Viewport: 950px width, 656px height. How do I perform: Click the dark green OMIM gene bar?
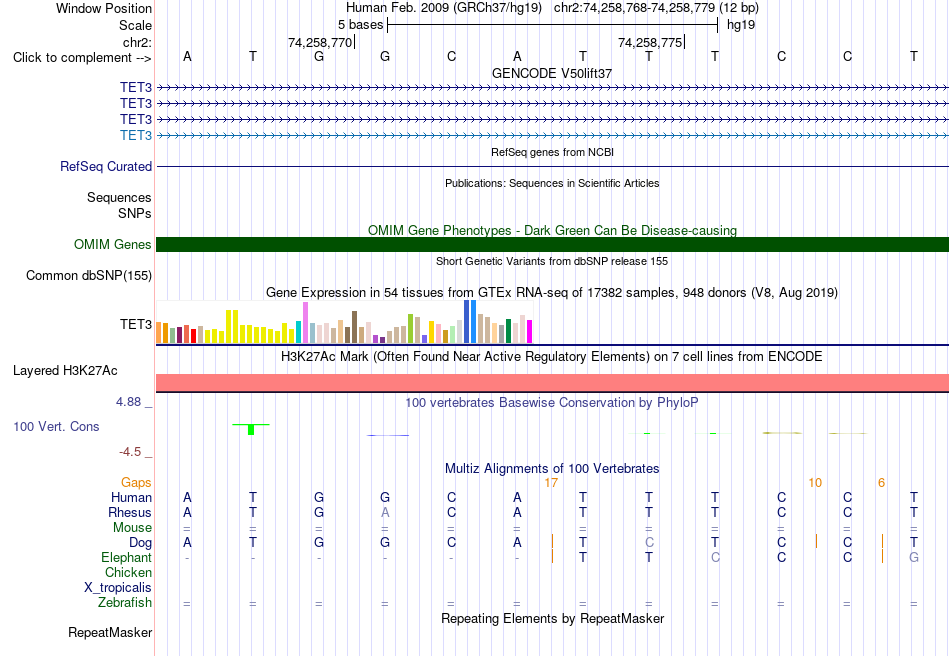click(x=552, y=244)
